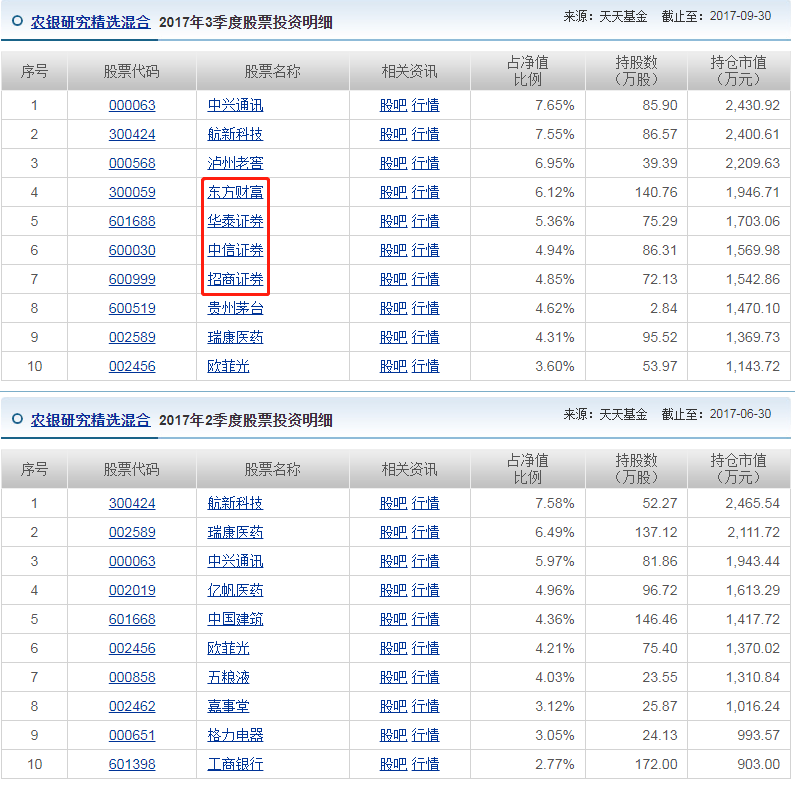Click stock code 000651

point(132,735)
